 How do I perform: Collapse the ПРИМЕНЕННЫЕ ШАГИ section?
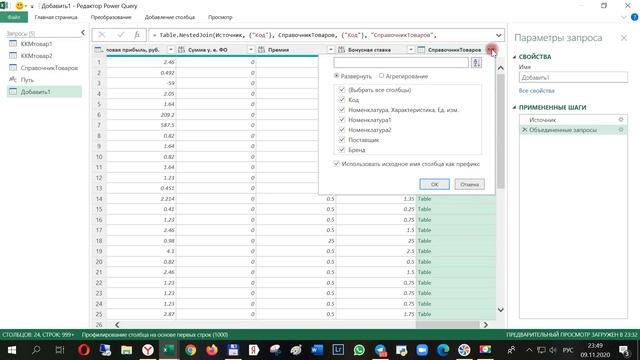click(x=514, y=107)
